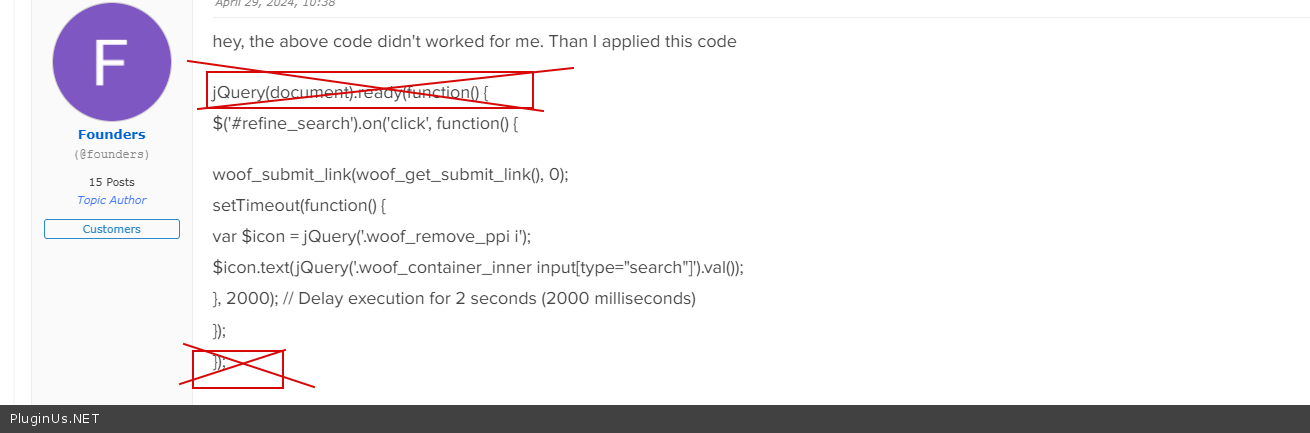Click the $icon.text(jQuery(...)) code line
The height and width of the screenshot is (433, 1310).
coord(478,268)
